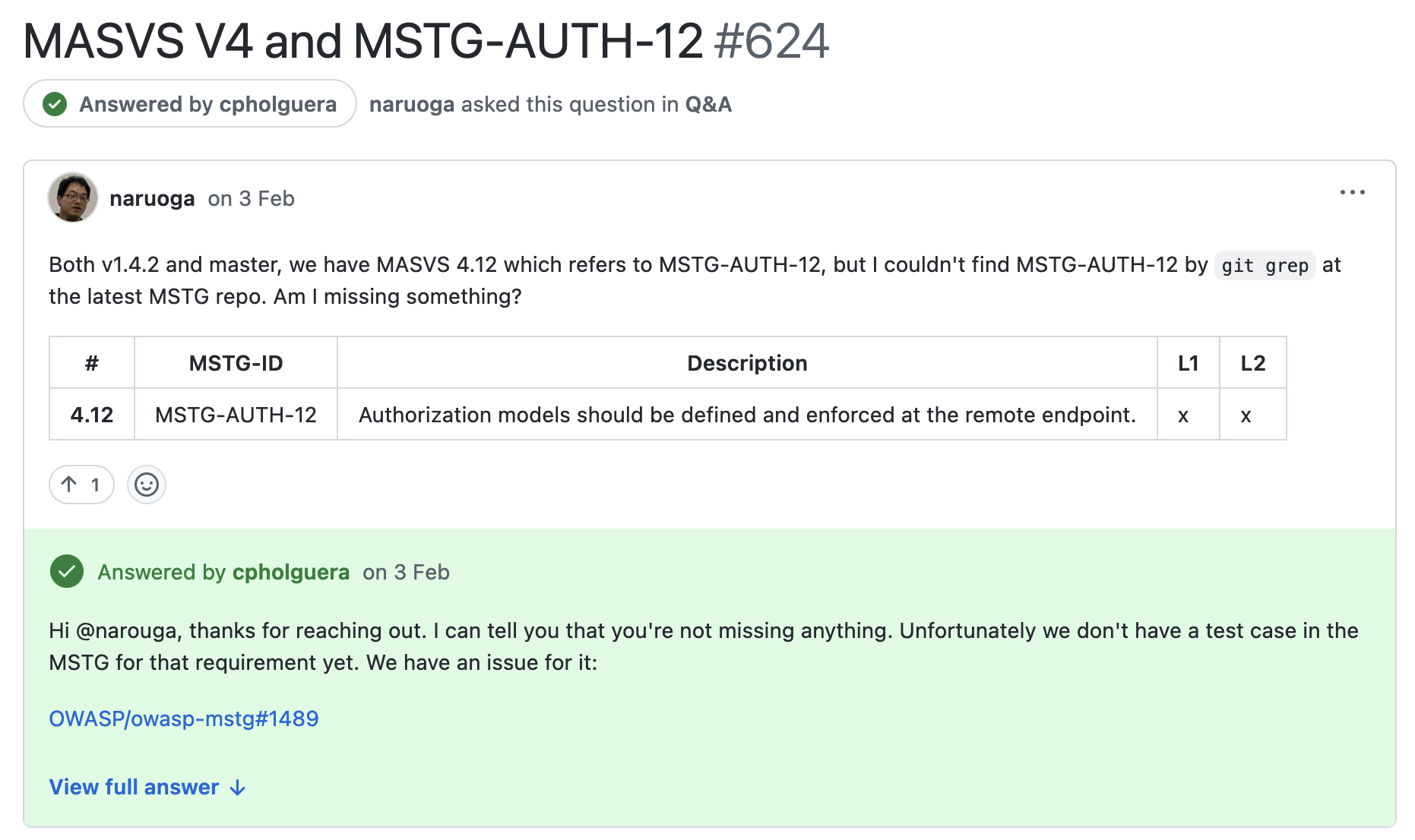
Task: Click the git grep code snippet
Action: (1265, 266)
